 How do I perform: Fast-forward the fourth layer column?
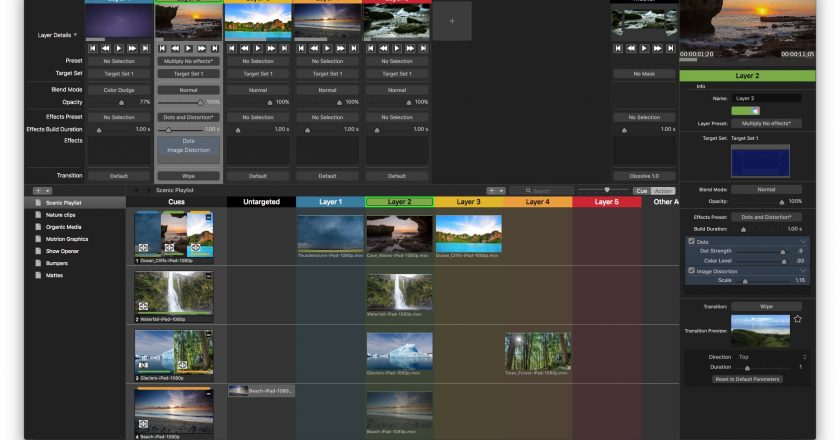point(341,48)
